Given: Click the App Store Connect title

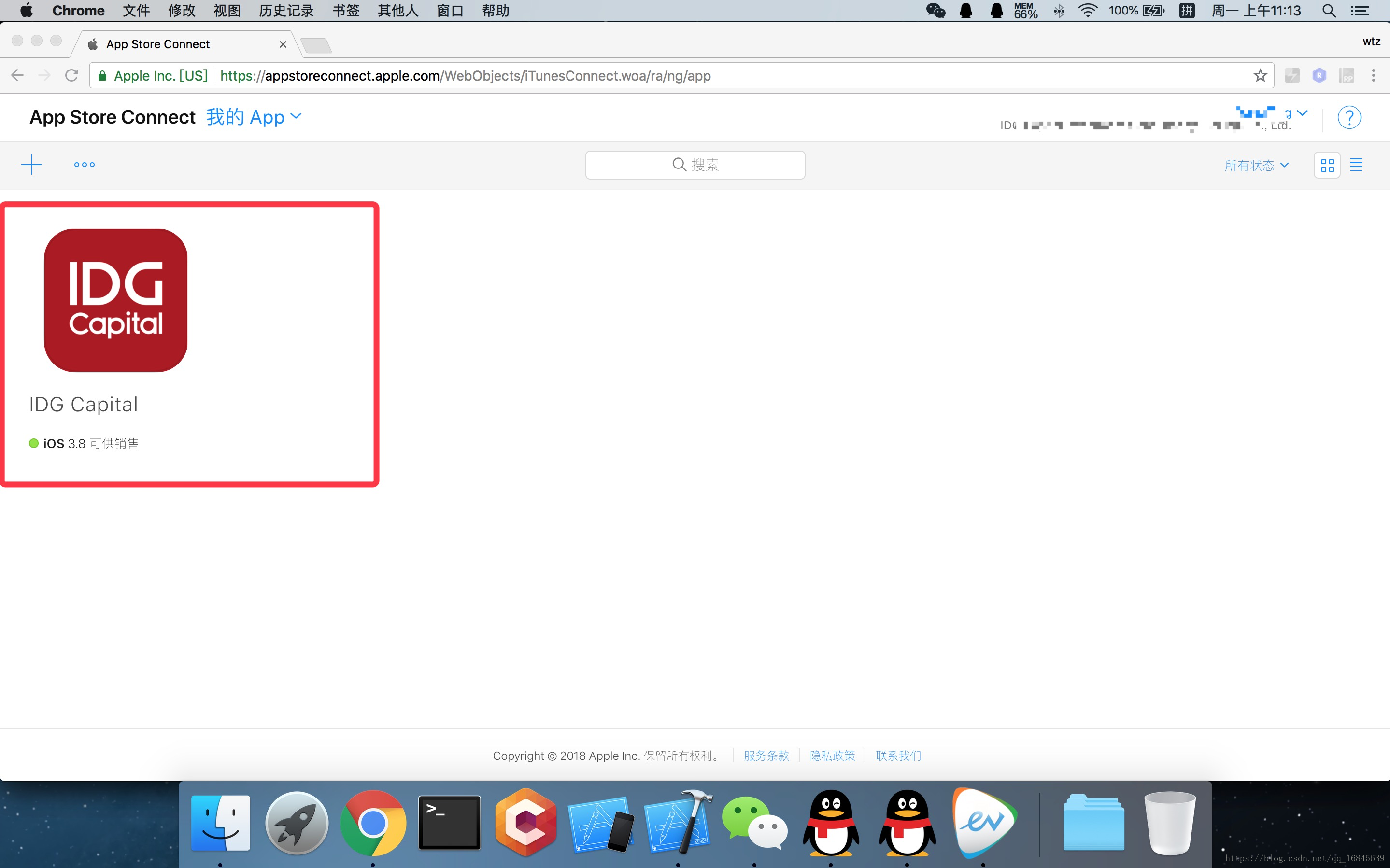Looking at the screenshot, I should click(x=113, y=117).
